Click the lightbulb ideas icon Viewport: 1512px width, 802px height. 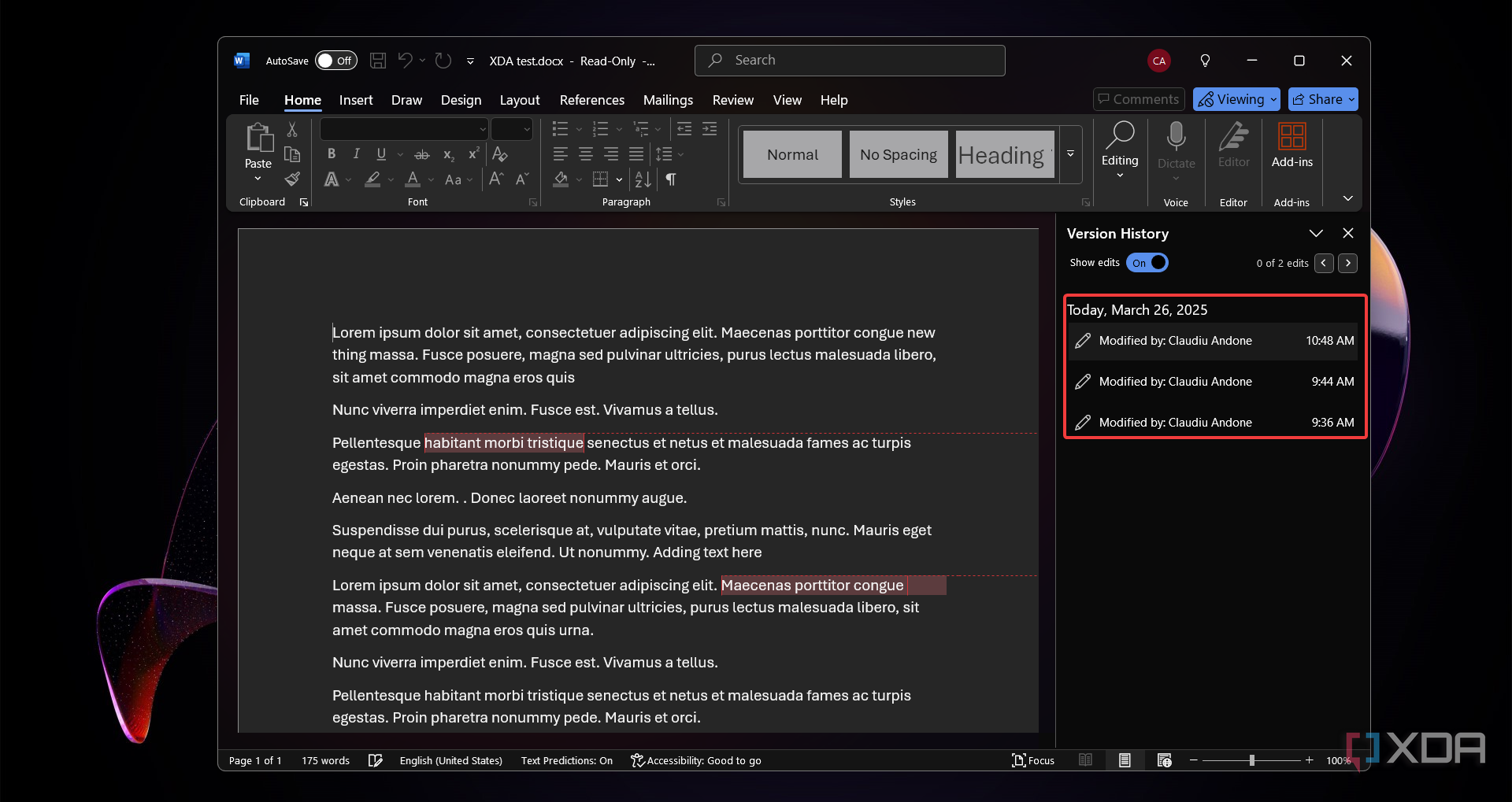pyautogui.click(x=1205, y=61)
